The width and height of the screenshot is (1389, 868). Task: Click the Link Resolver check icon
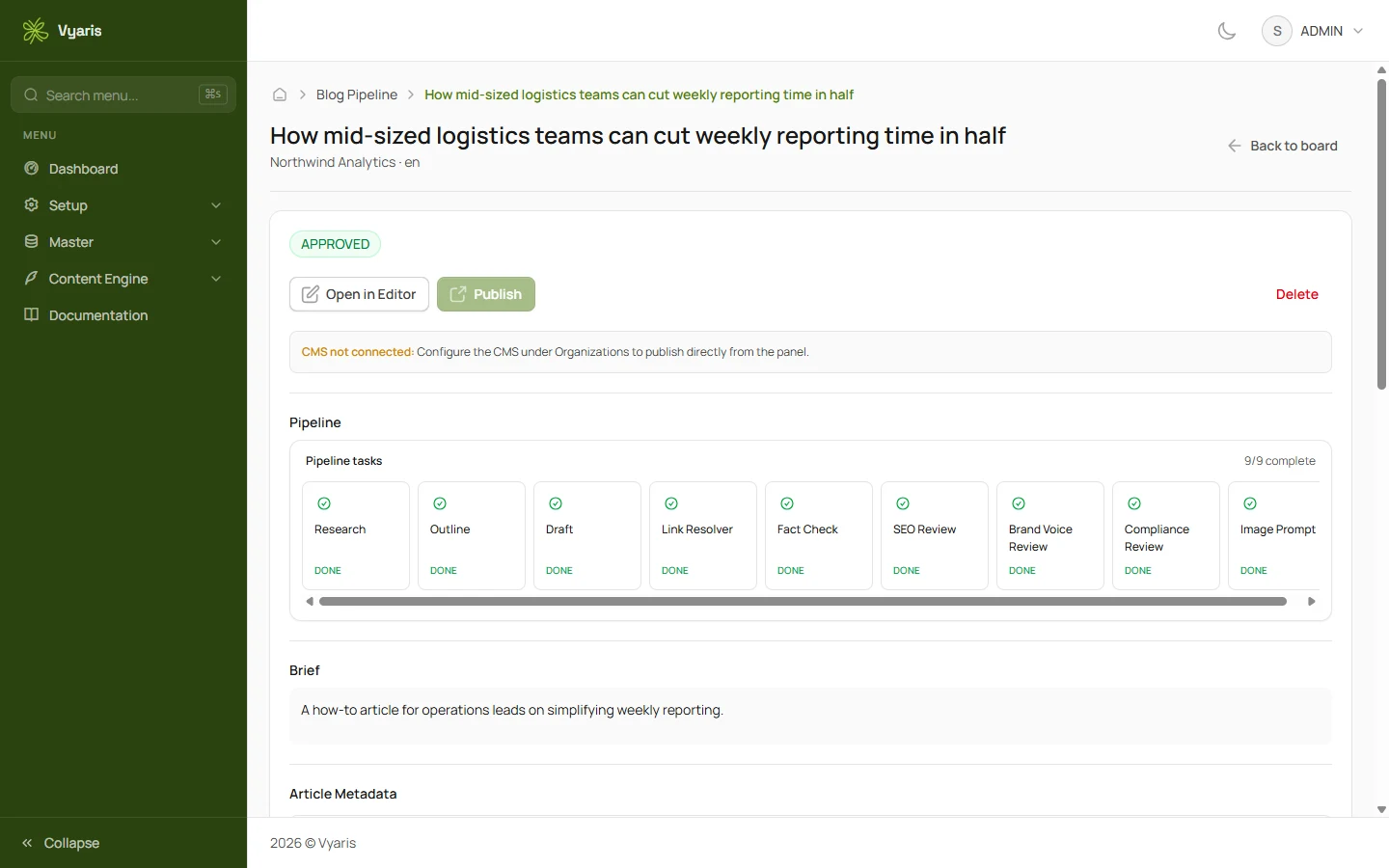coord(671,503)
